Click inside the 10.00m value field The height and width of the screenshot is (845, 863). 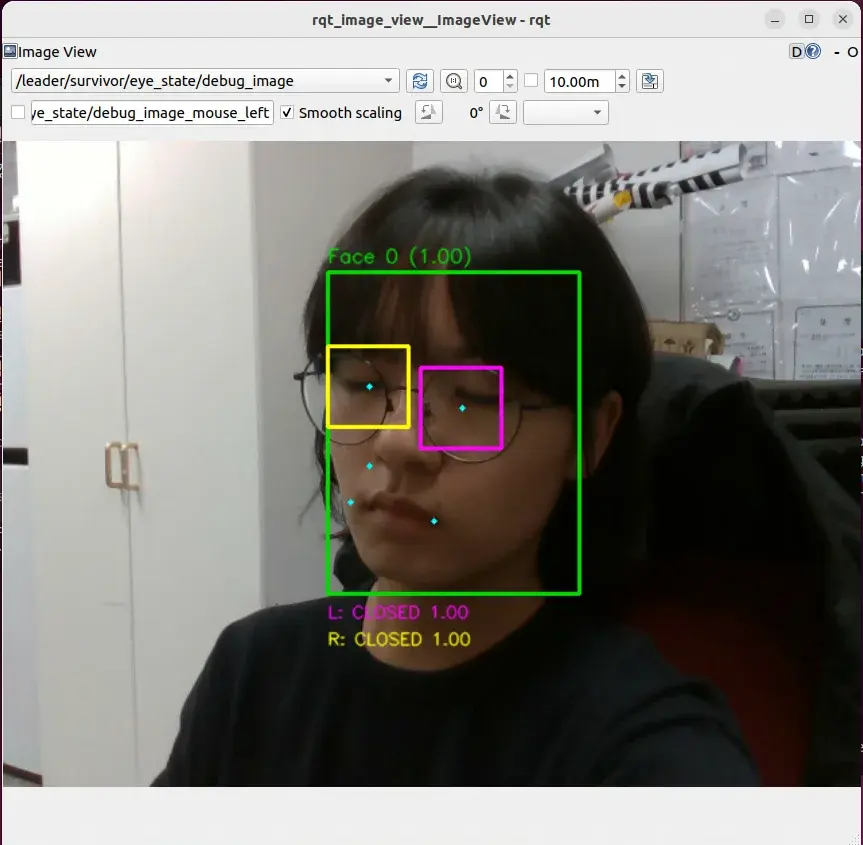point(580,81)
